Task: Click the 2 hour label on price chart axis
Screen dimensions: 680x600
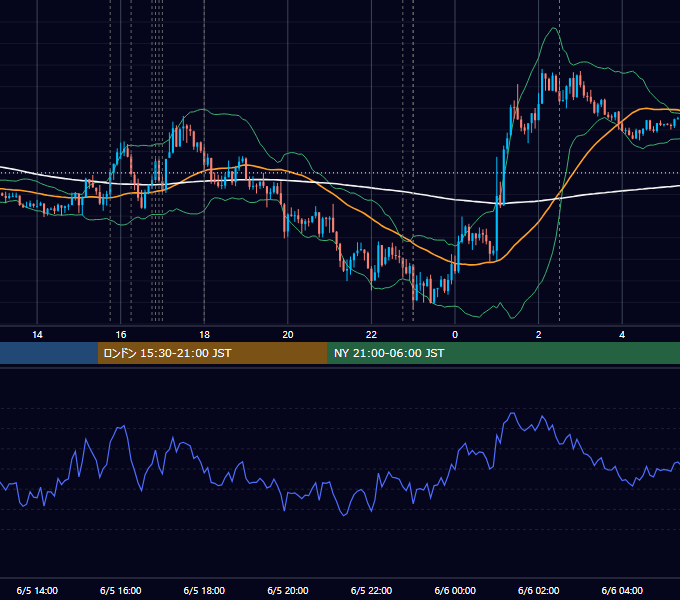Action: click(x=539, y=335)
